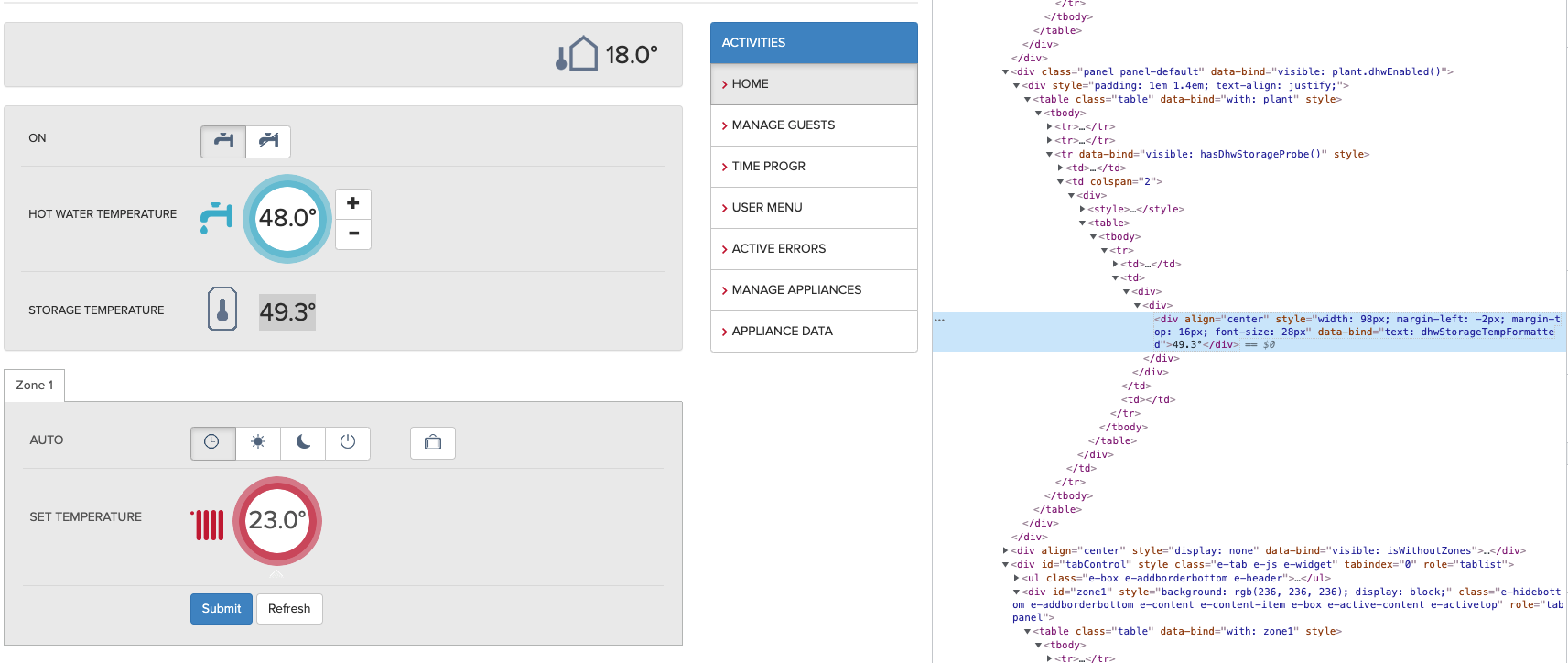
Task: Select the moon night mode icon
Action: click(303, 442)
